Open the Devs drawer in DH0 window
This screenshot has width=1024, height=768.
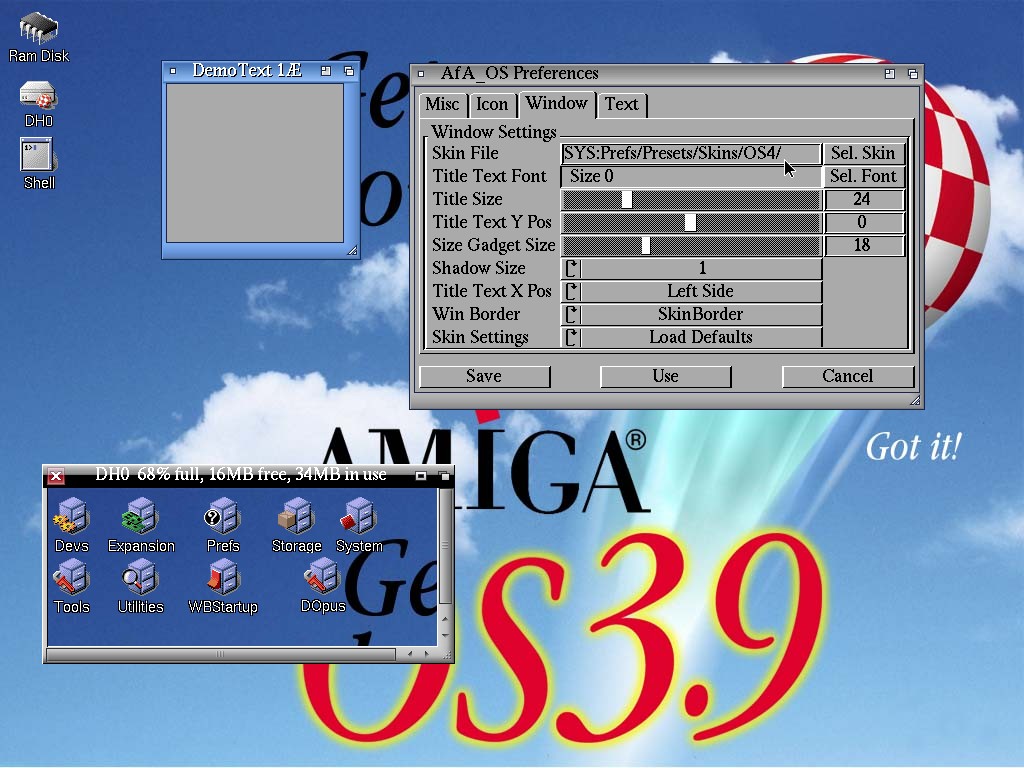[x=71, y=525]
